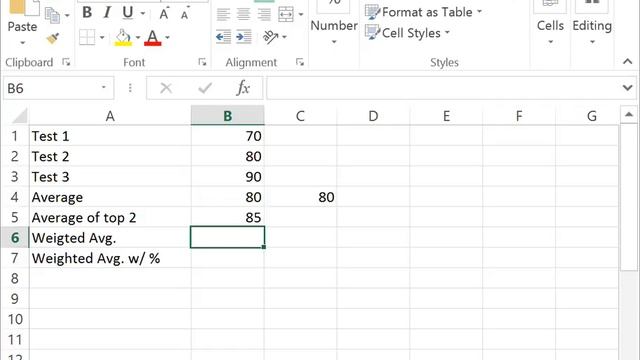This screenshot has height=360, width=640.
Task: Apply the red Font Color
Action: point(153,37)
